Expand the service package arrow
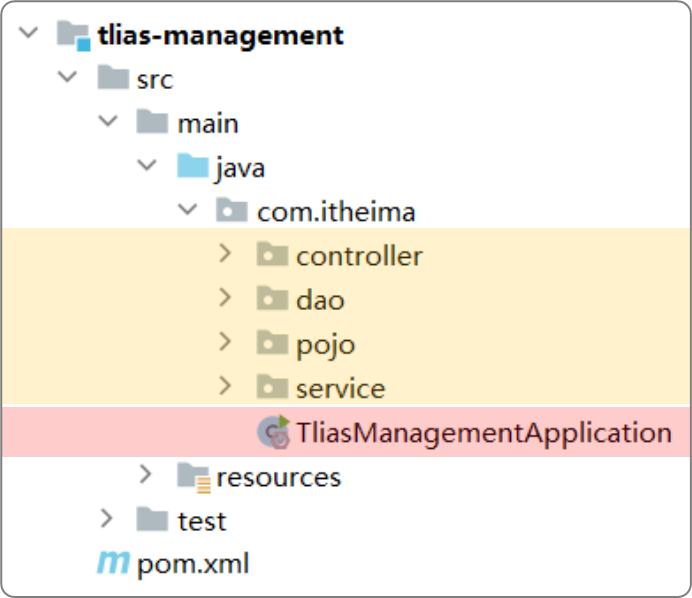 225,387
